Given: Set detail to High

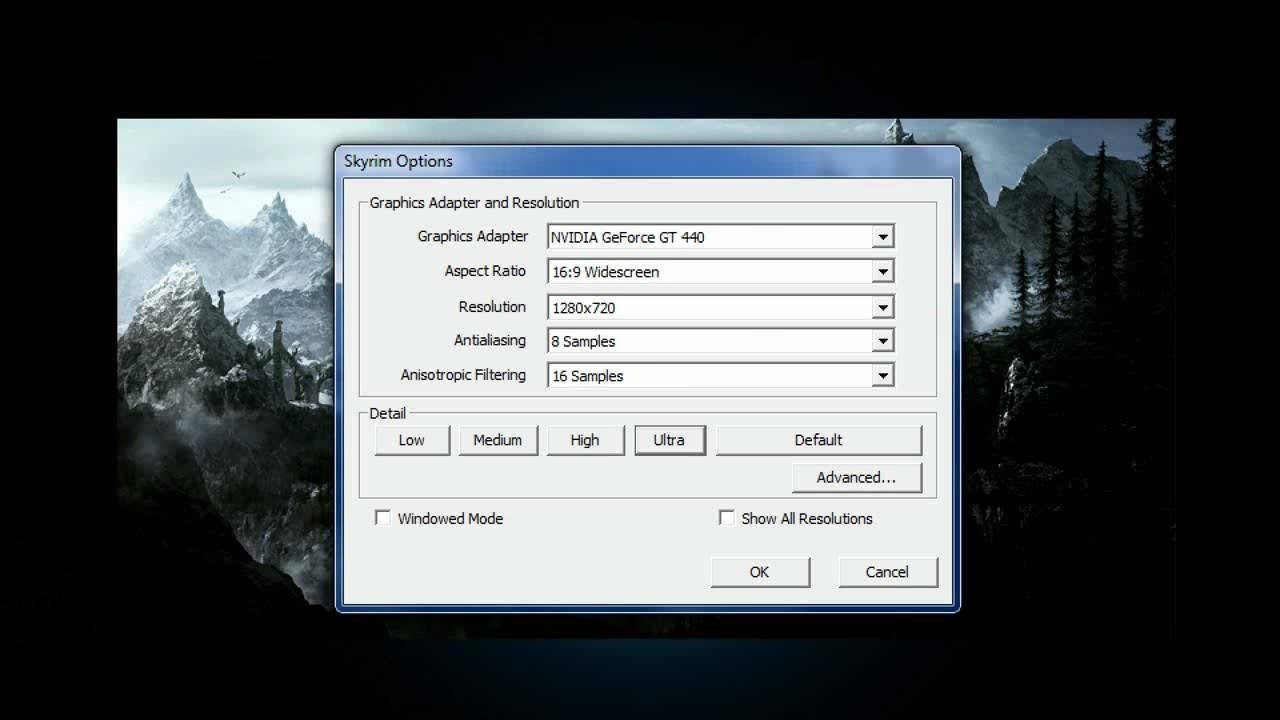Looking at the screenshot, I should (585, 440).
